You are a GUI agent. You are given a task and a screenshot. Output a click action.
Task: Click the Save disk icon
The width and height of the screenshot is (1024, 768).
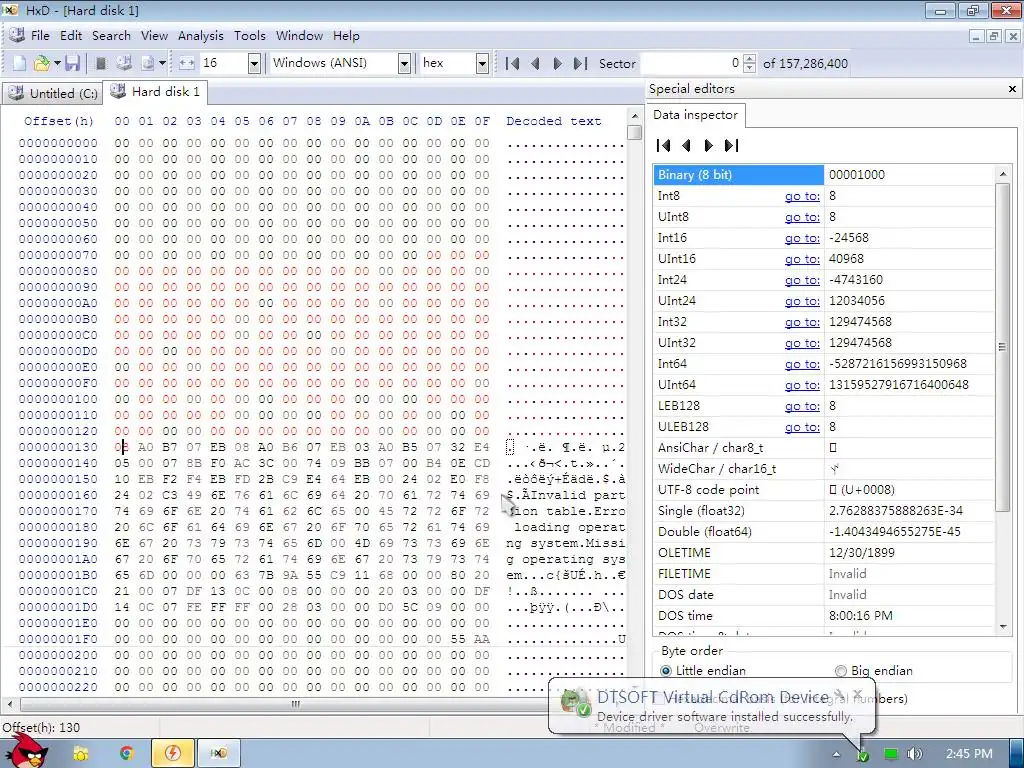[x=72, y=63]
